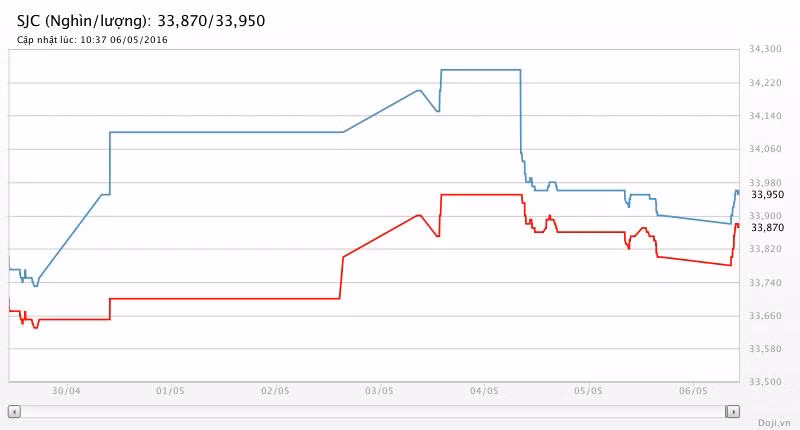Image resolution: width=800 pixels, height=430 pixels.
Task: Click the 04/05 date axis label
Action: click(x=484, y=391)
